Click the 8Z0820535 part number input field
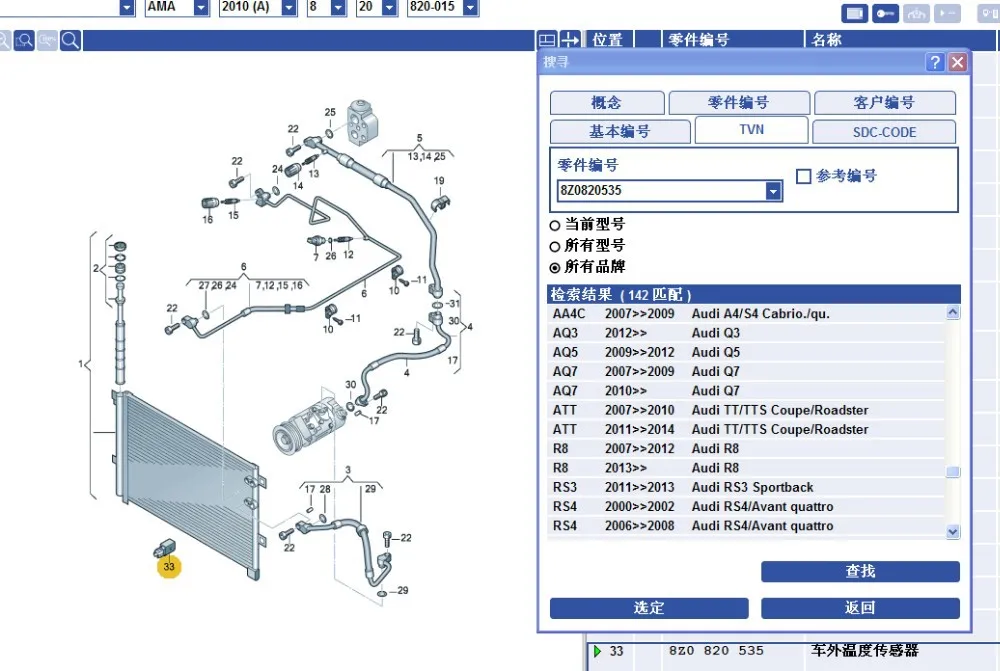 (x=661, y=191)
